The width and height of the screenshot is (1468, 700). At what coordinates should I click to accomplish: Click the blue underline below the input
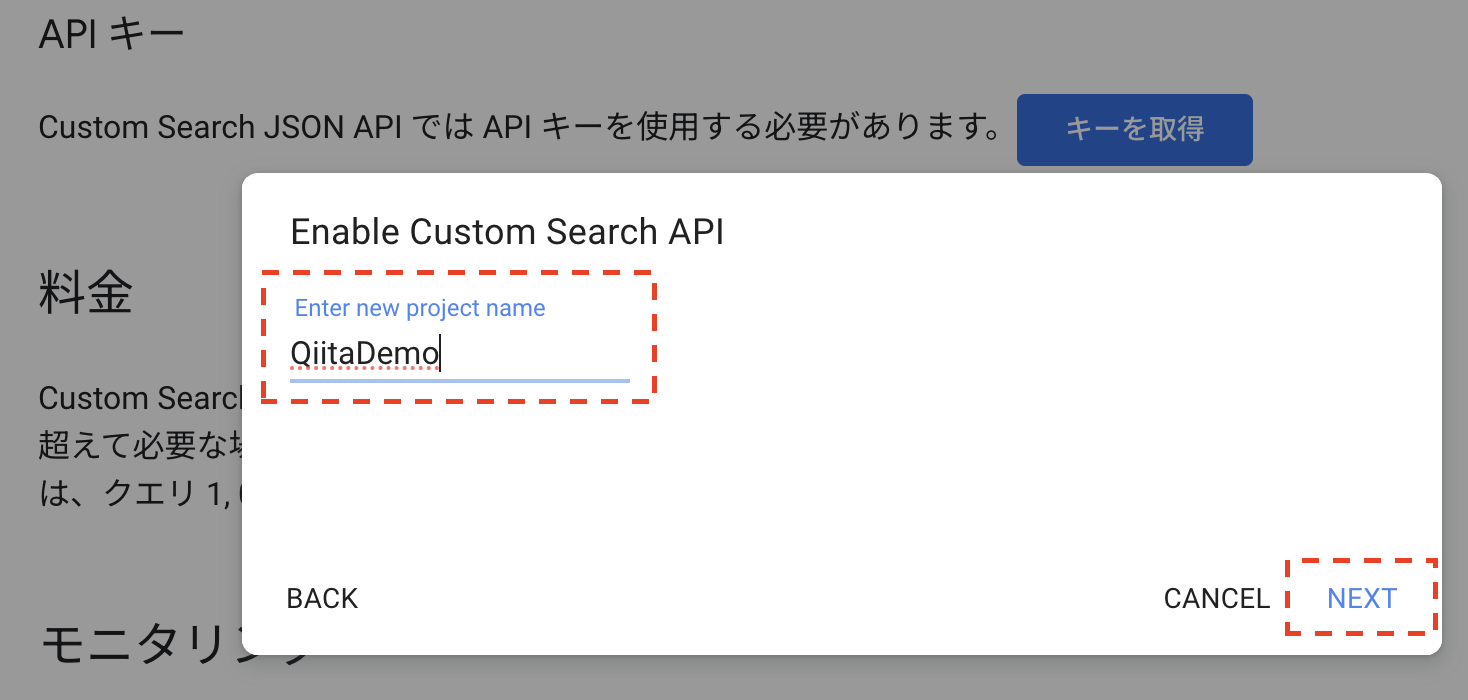pos(460,381)
